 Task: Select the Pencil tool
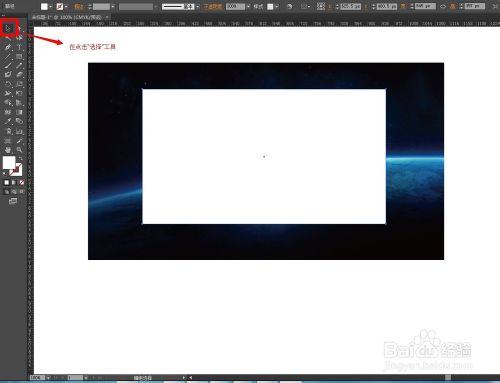(19, 66)
